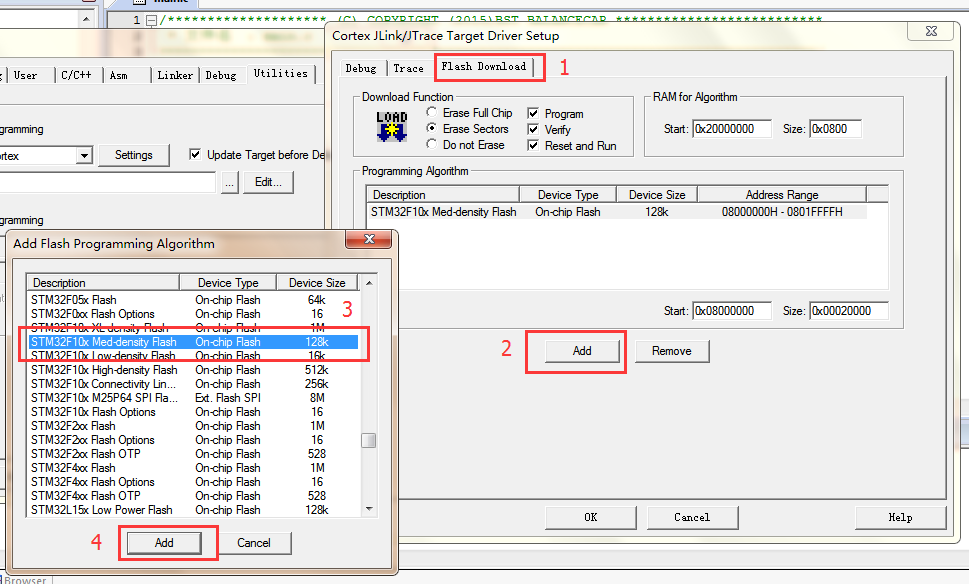Collapse code fold marker on line 1
The height and width of the screenshot is (584, 969).
click(x=151, y=20)
